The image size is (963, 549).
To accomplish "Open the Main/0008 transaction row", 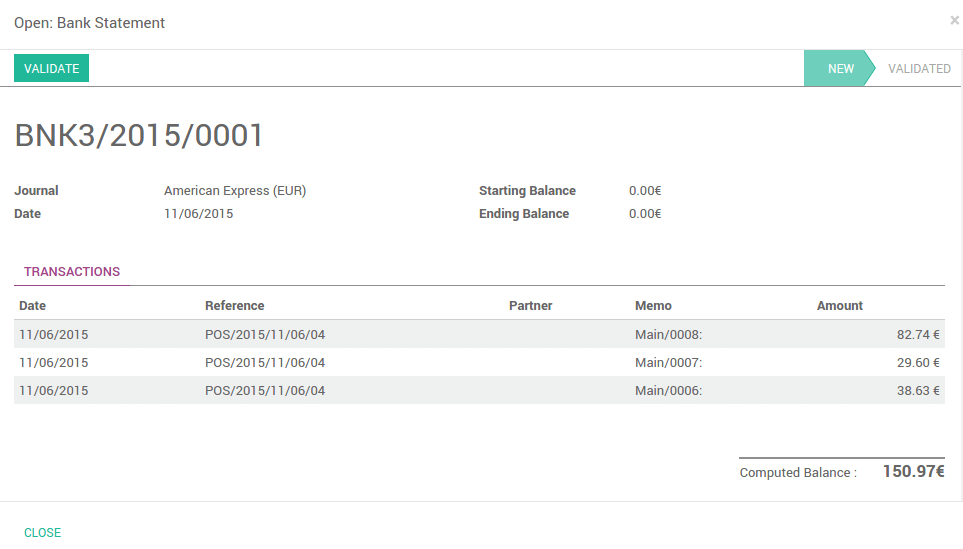I will tap(668, 335).
